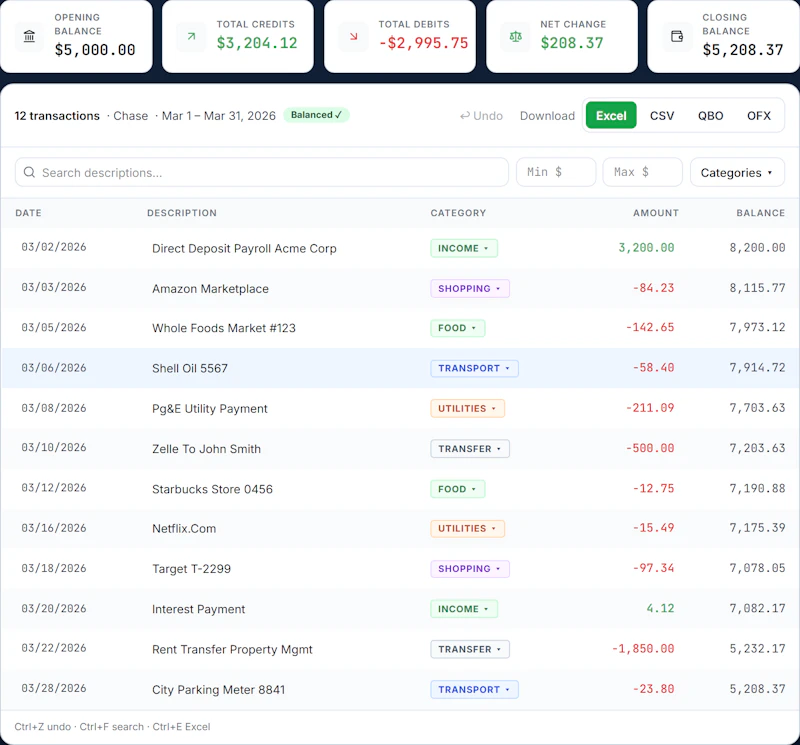Open SHOPPING category dropdown for Amazon Marketplace
This screenshot has width=800, height=745.
tap(469, 289)
